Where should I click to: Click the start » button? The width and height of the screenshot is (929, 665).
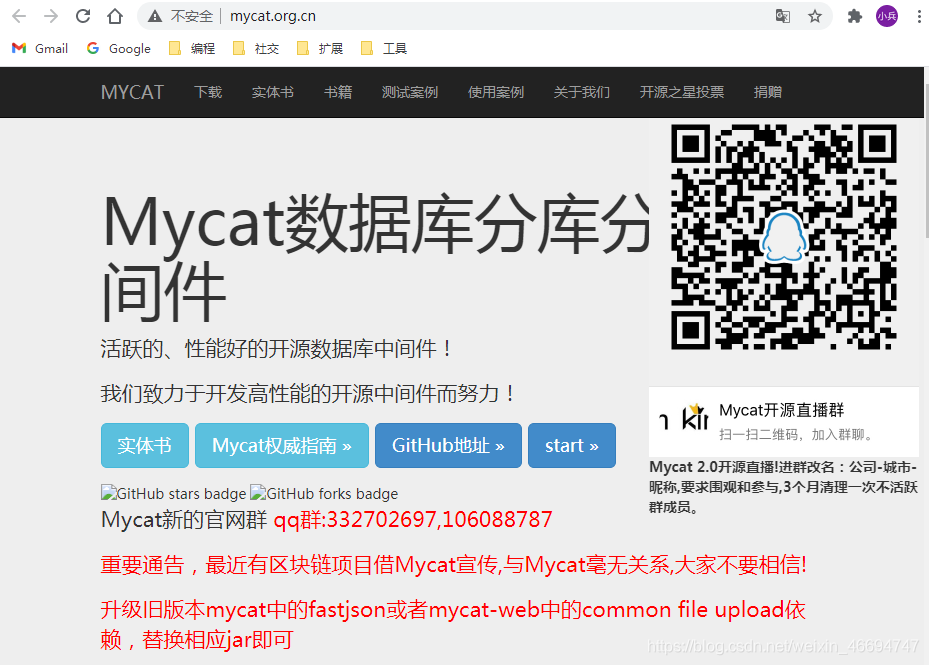[572, 446]
